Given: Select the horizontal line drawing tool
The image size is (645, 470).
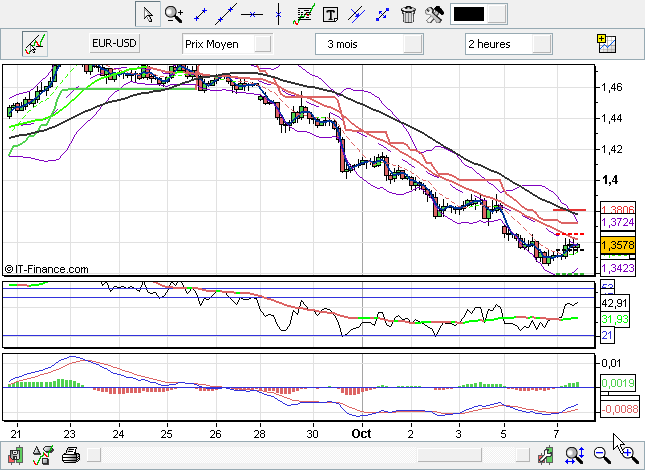Looking at the screenshot, I should pyautogui.click(x=252, y=14).
